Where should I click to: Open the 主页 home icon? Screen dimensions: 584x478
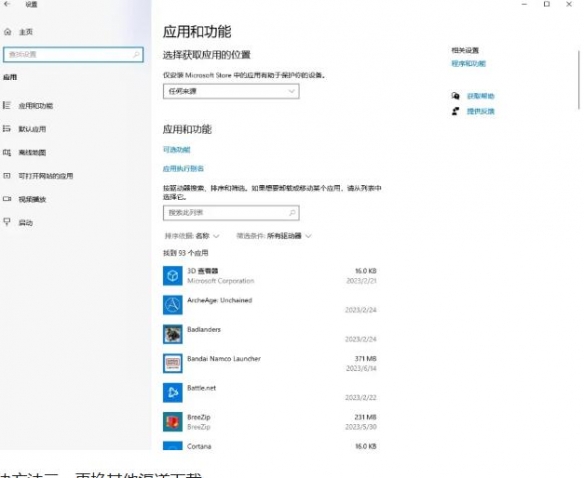pos(7,32)
